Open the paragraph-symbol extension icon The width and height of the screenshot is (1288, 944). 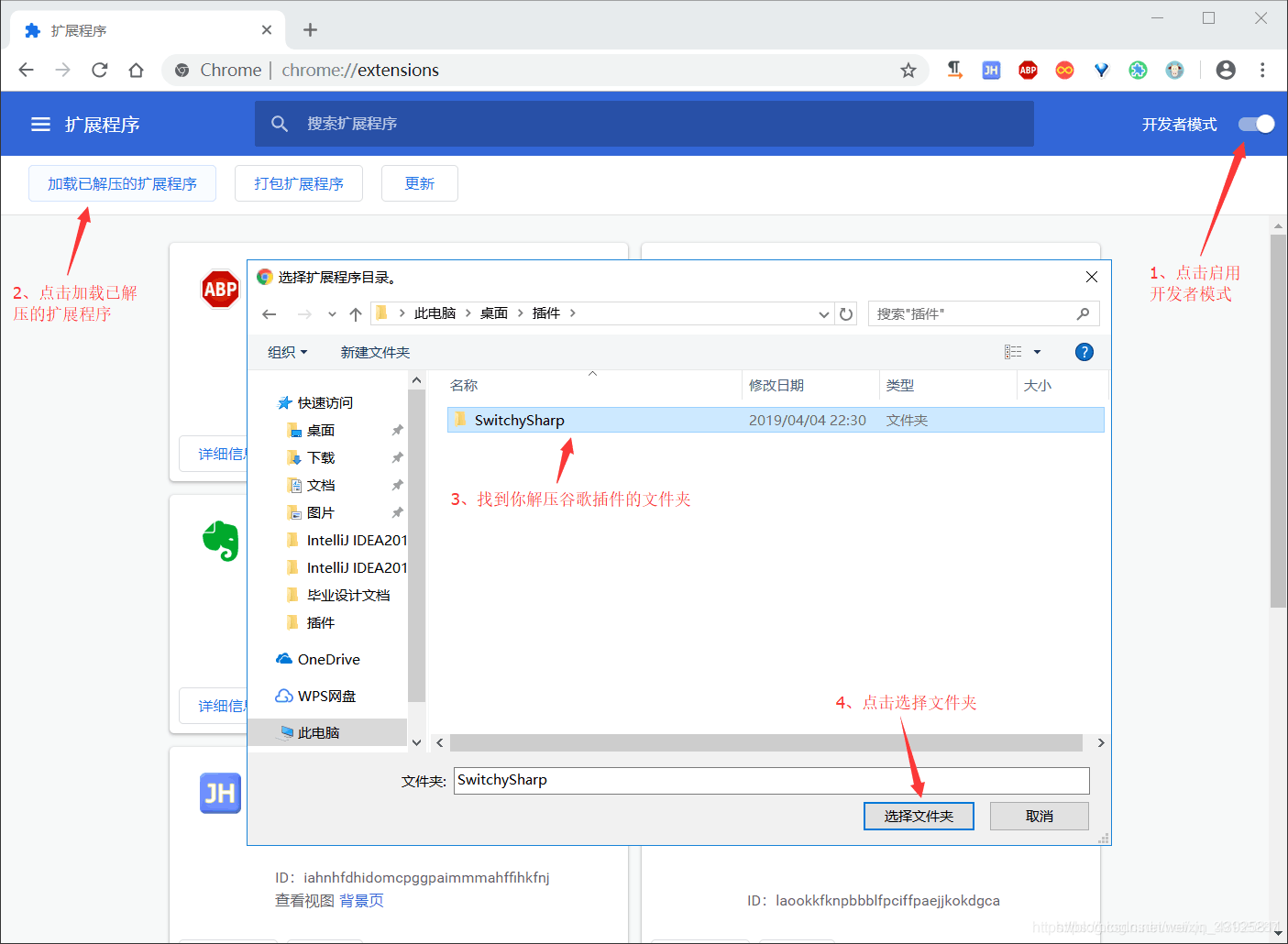[954, 70]
